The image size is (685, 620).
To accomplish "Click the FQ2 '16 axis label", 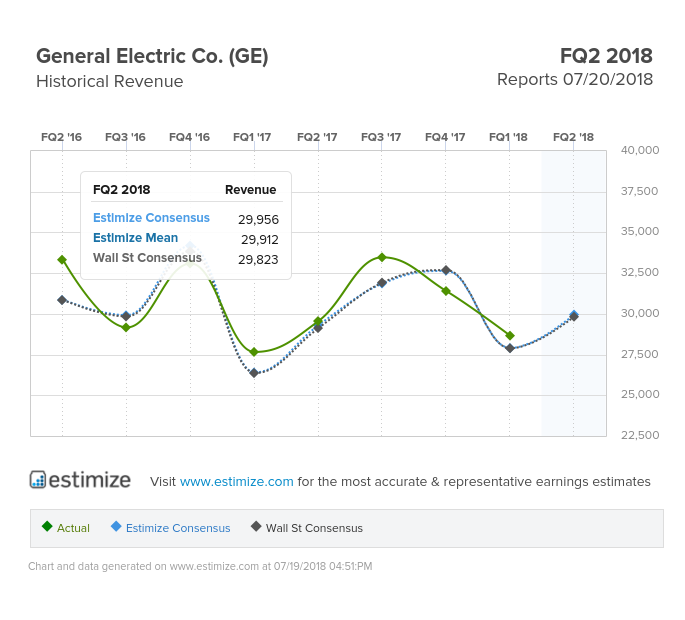I will (62, 137).
